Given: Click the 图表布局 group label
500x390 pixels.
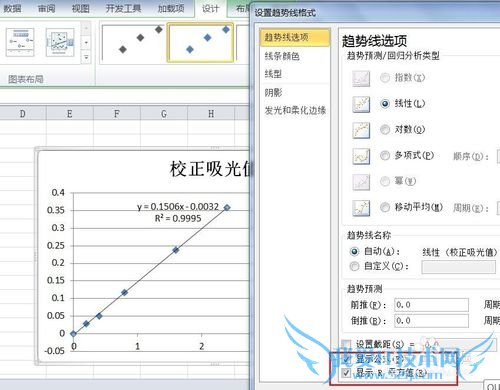Looking at the screenshot, I should [26, 79].
